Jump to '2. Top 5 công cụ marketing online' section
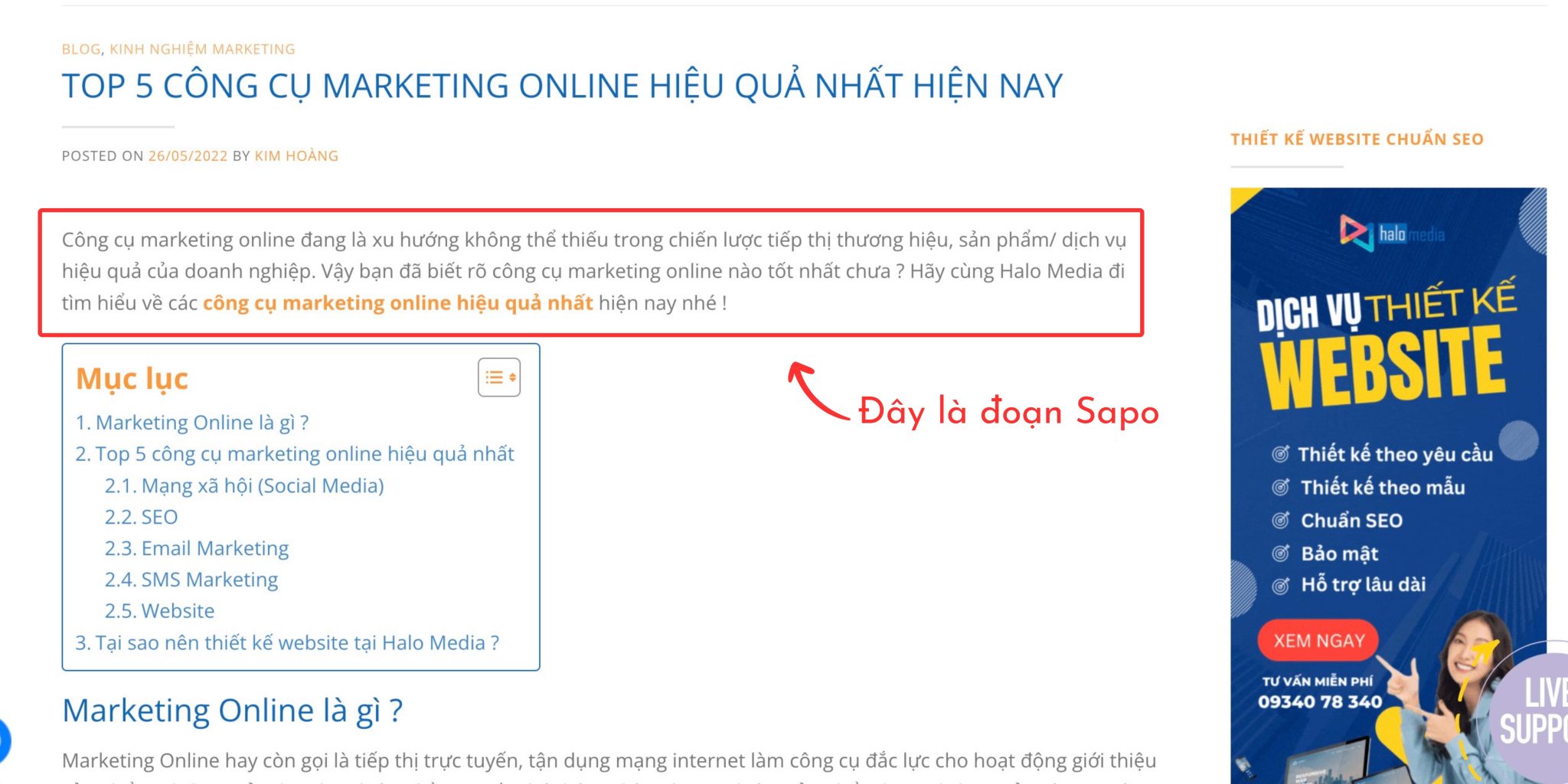This screenshot has width=1568, height=784. tap(295, 454)
